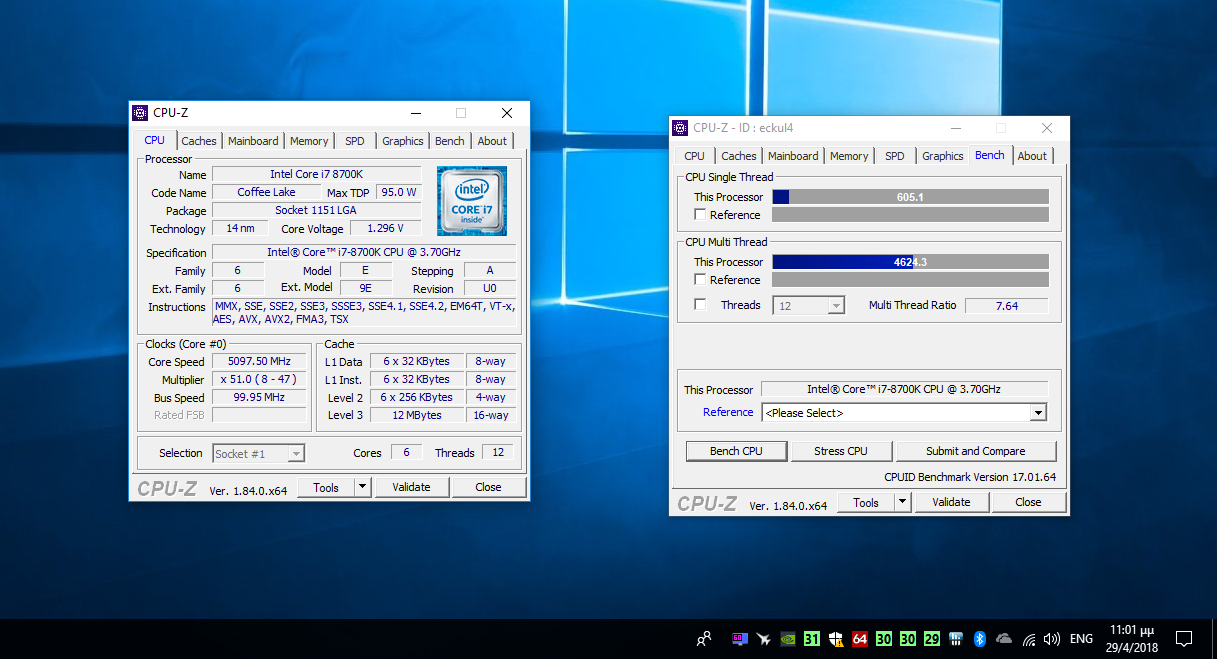
Task: Open the About tab in the benchmark window
Action: pyautogui.click(x=1032, y=156)
